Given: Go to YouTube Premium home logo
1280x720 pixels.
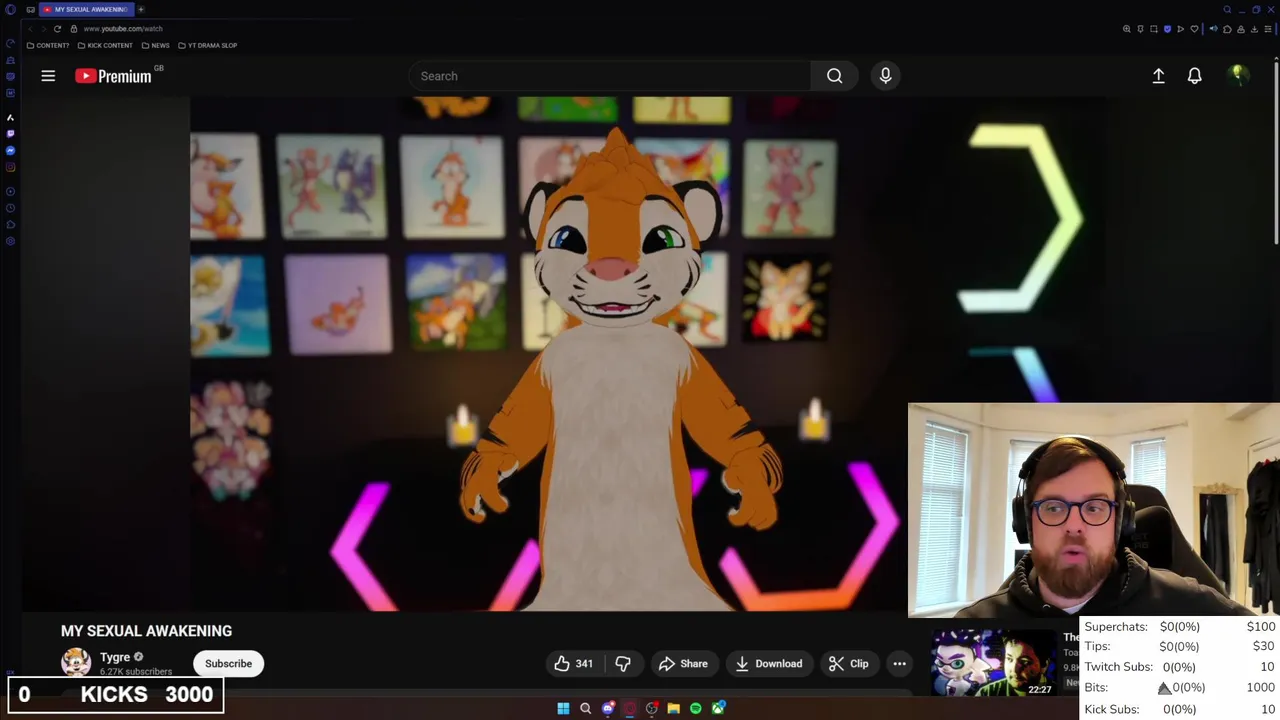Looking at the screenshot, I should click(113, 76).
